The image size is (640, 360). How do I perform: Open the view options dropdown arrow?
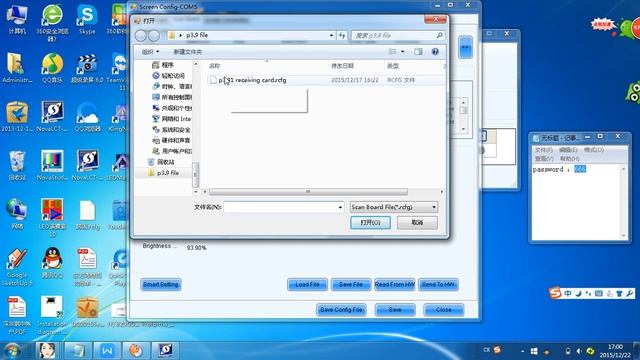[402, 52]
